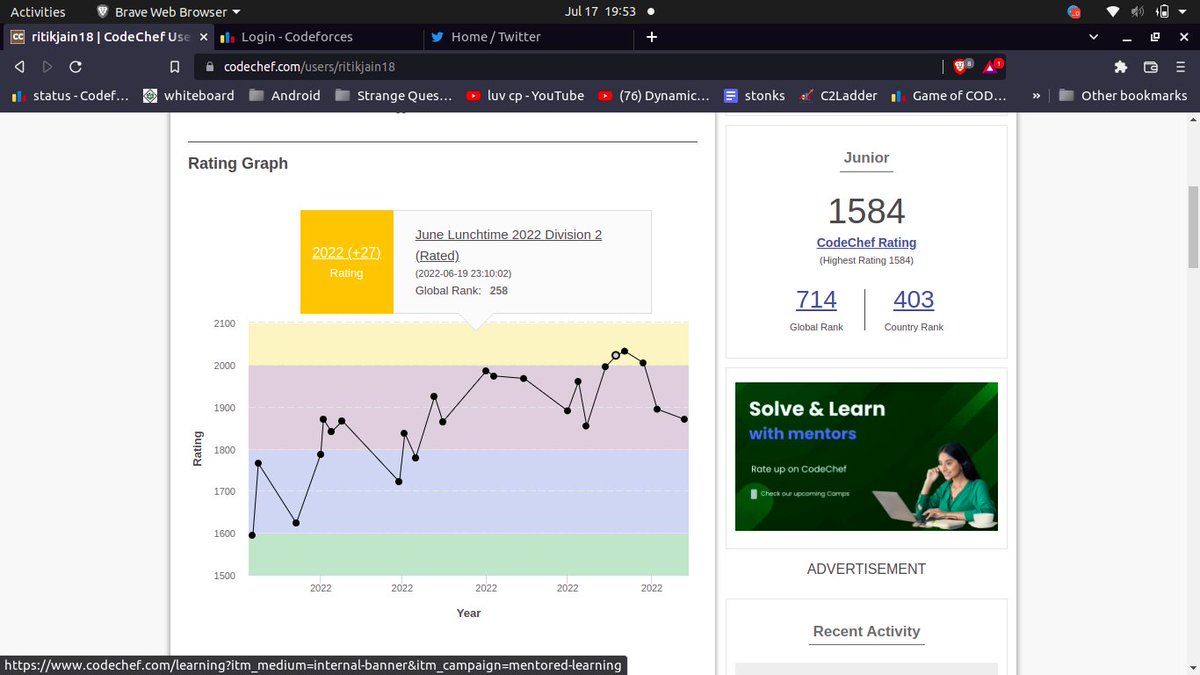The height and width of the screenshot is (675, 1200).
Task: Close the ritikjain18 CodeChef tab
Action: tap(204, 37)
